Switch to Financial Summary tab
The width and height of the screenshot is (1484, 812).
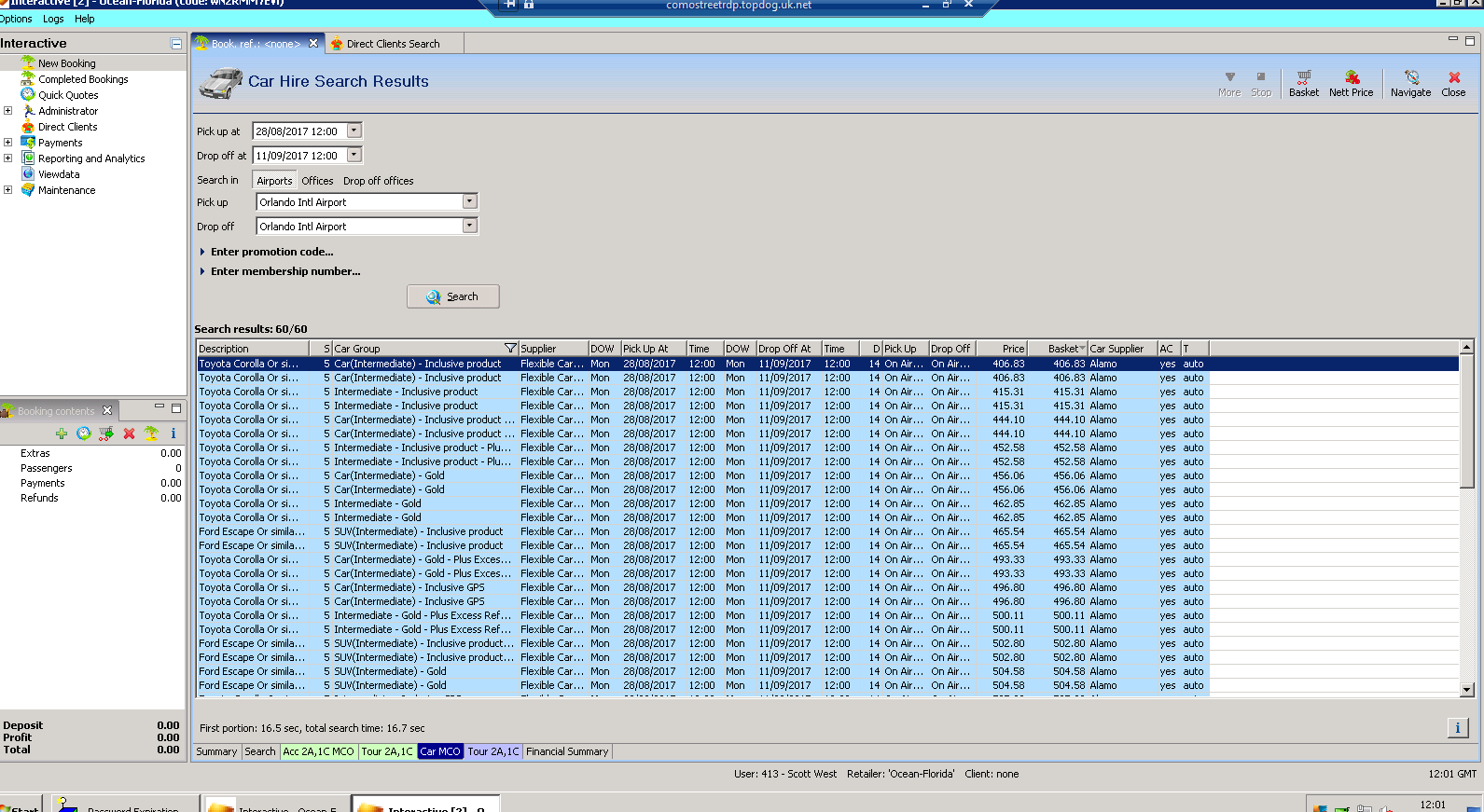tap(567, 751)
